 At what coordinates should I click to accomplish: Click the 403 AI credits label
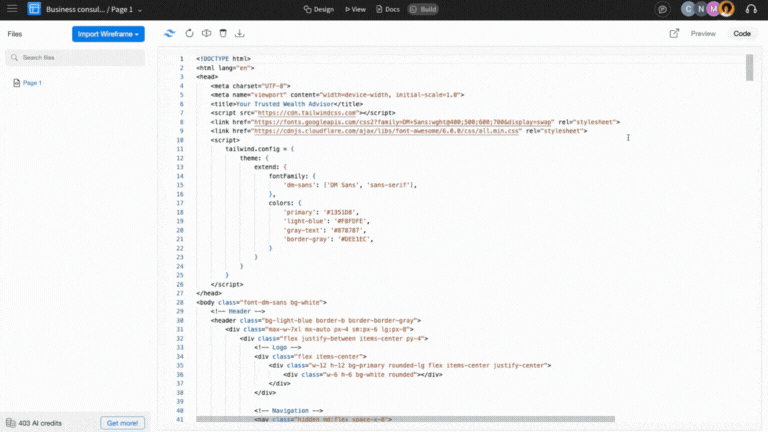pos(40,423)
